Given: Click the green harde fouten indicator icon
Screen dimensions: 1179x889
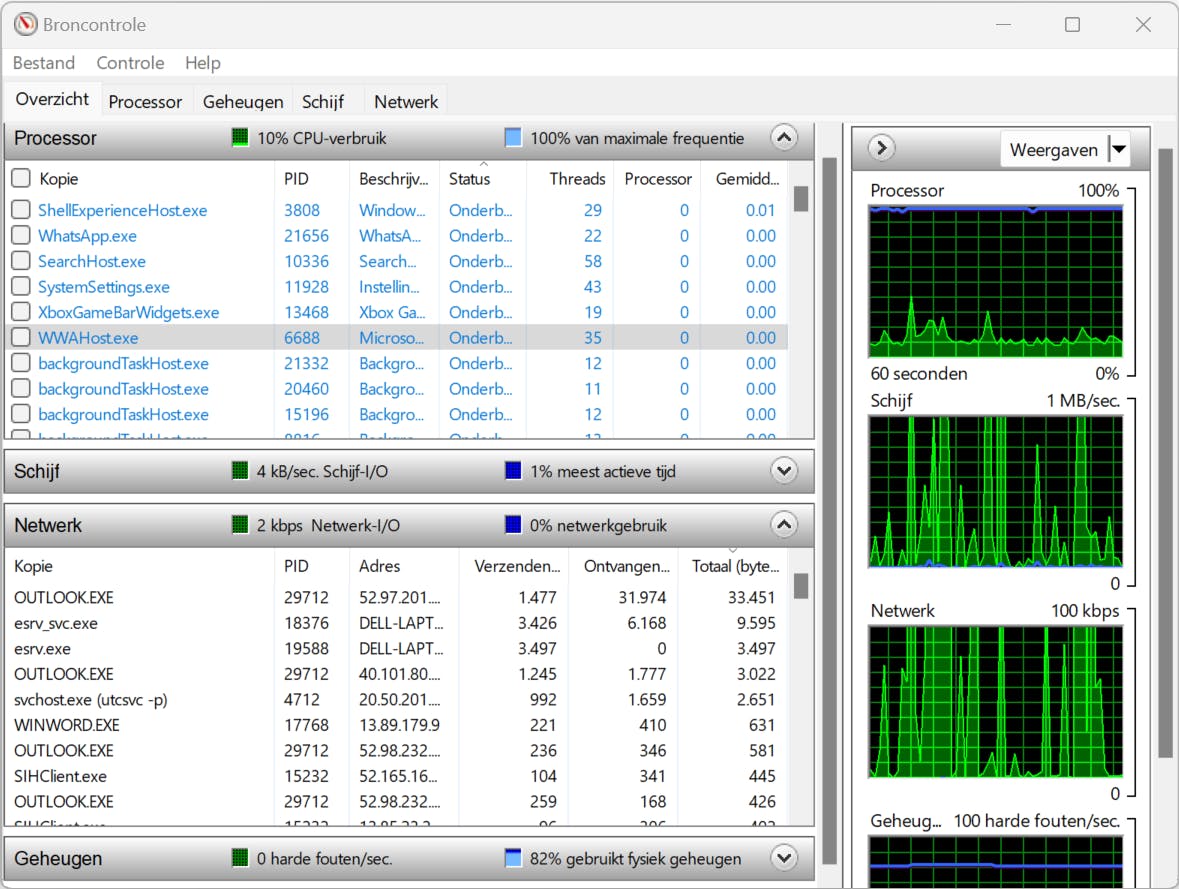Looking at the screenshot, I should (x=240, y=858).
